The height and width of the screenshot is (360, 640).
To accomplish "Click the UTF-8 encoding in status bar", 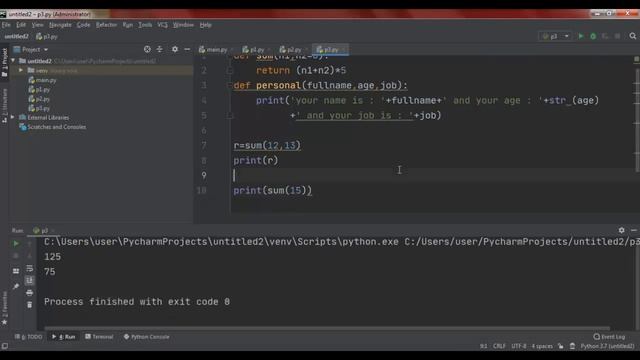I will 518,346.
